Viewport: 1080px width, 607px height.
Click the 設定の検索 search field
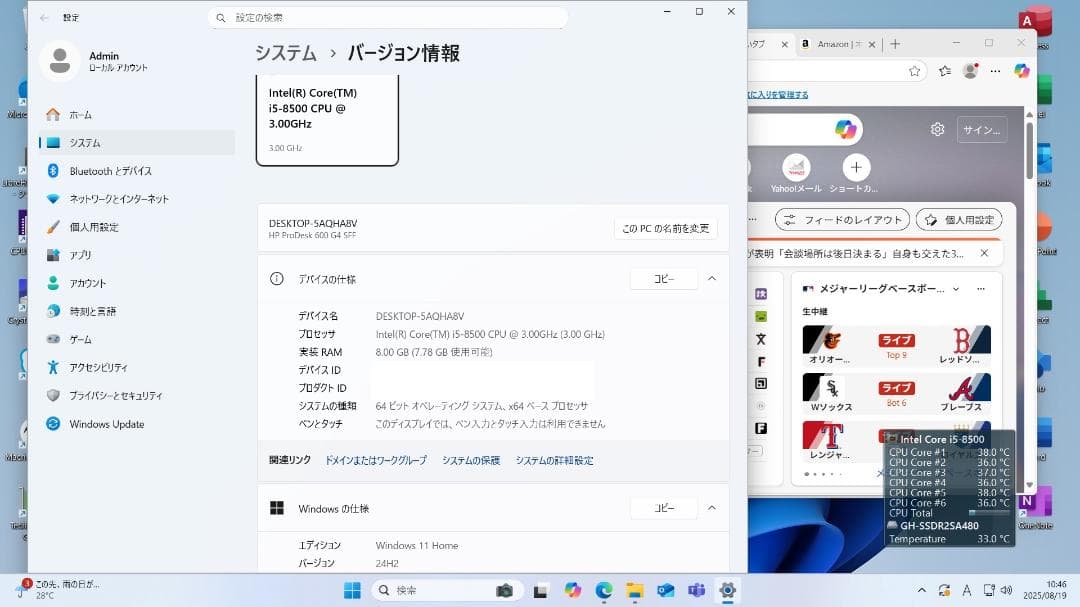(x=390, y=17)
